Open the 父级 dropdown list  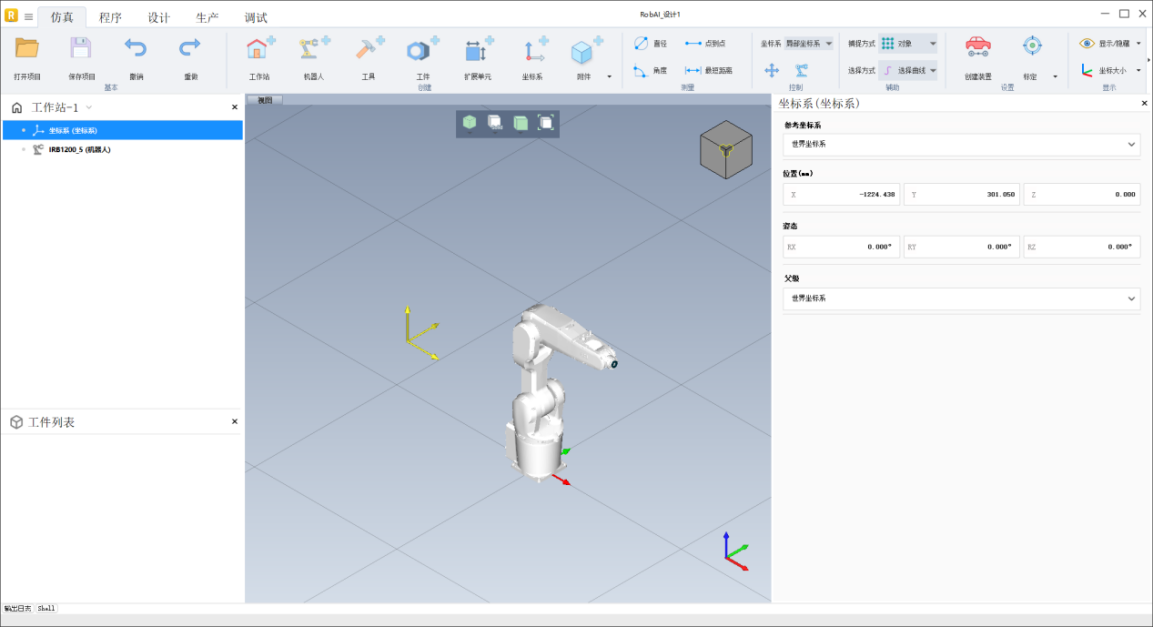[x=960, y=299]
